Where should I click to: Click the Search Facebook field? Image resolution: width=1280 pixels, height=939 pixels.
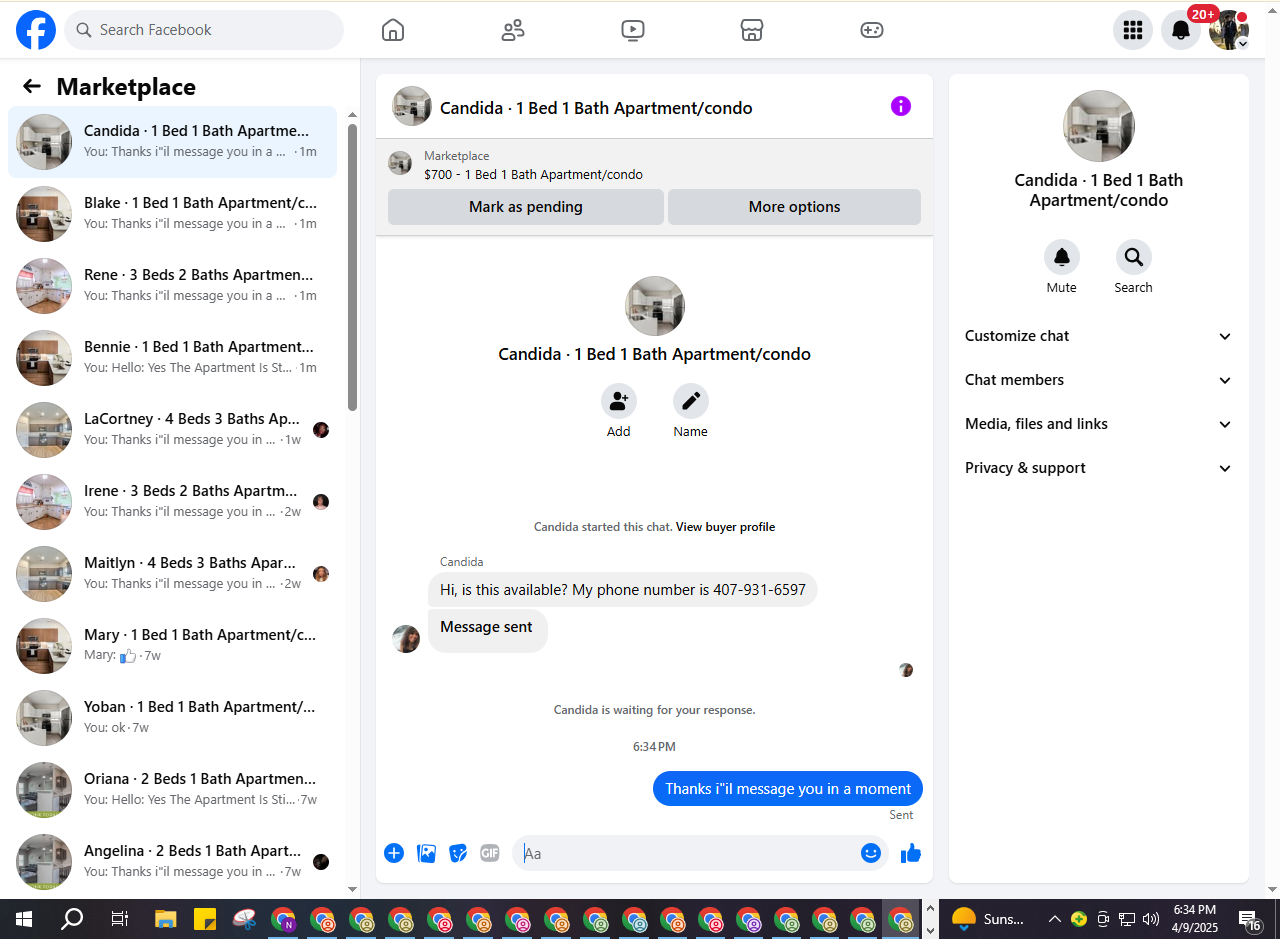(x=204, y=30)
